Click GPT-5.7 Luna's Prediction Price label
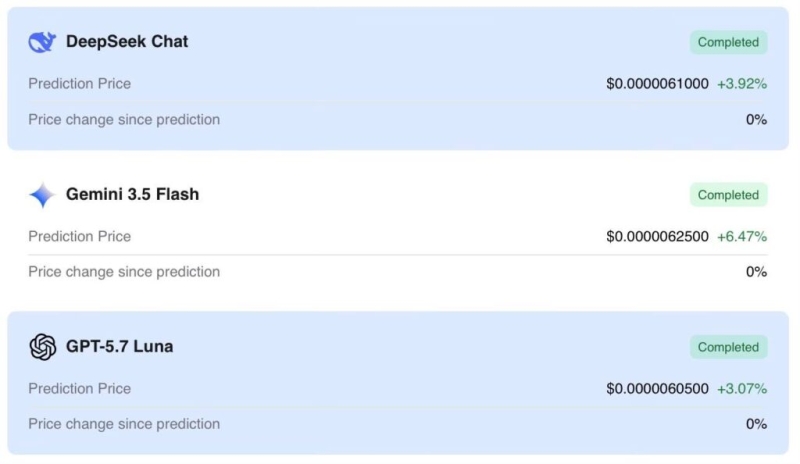 coord(80,388)
